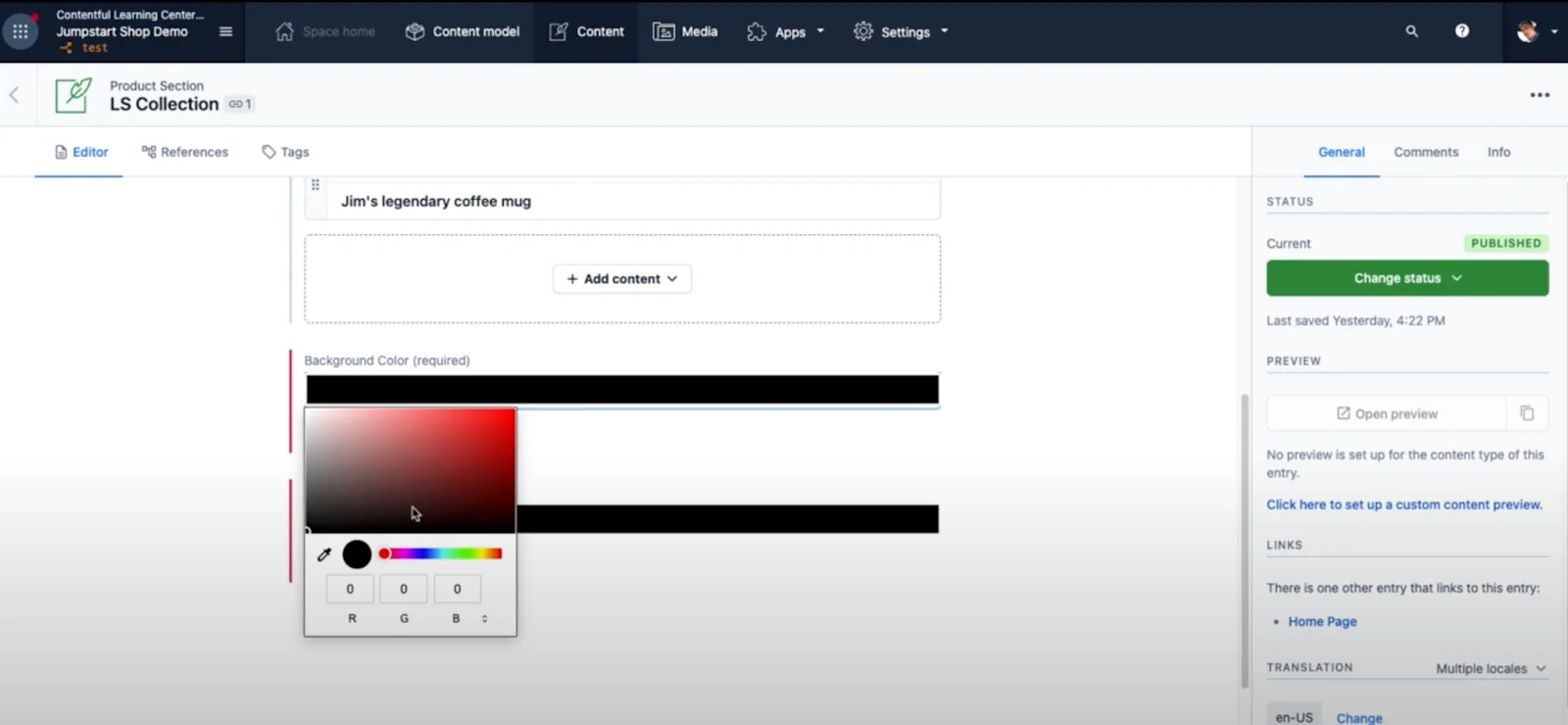Open the apps grid launcher icon

pyautogui.click(x=20, y=31)
